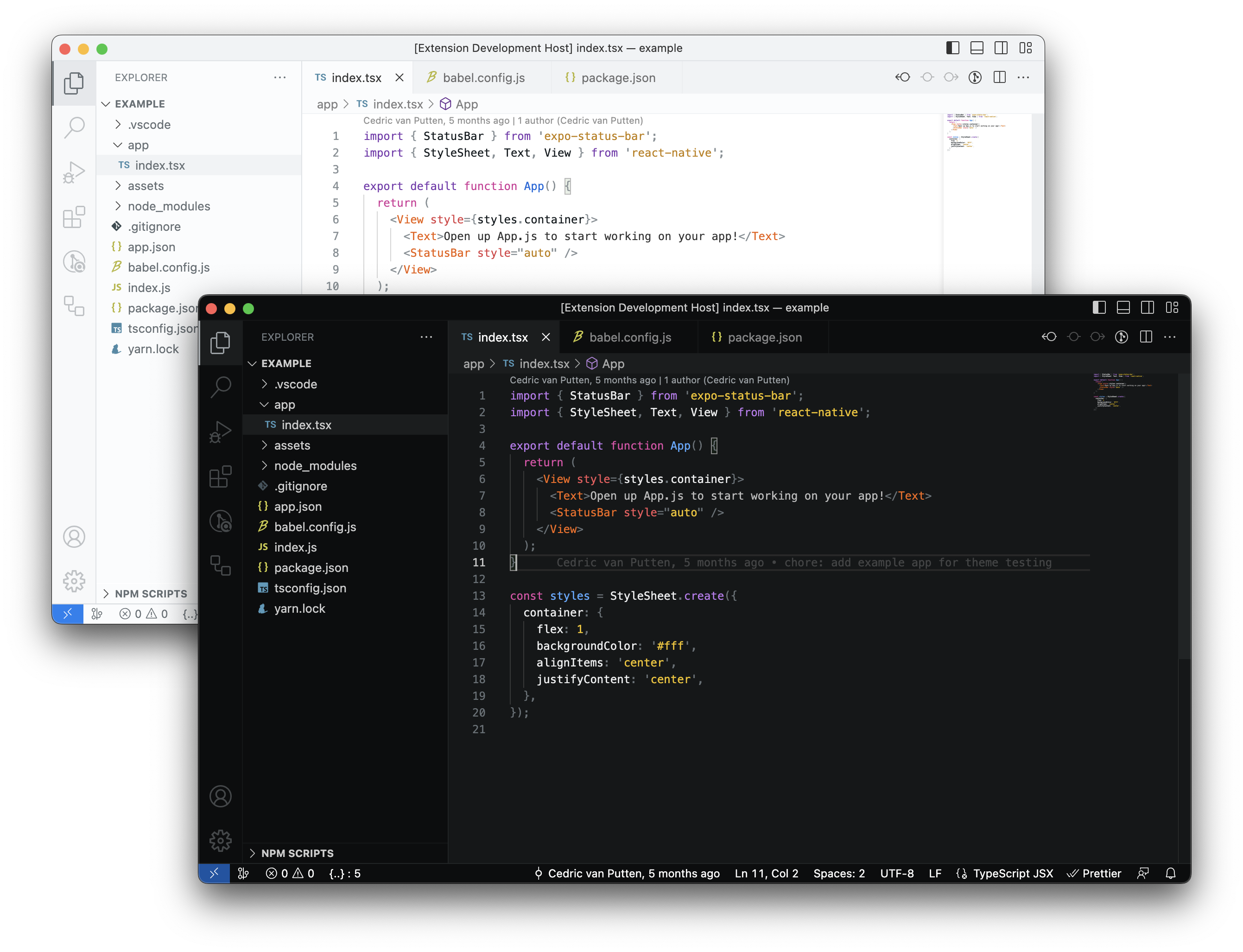
Task: Open Source Control icon in light window
Action: click(x=74, y=262)
